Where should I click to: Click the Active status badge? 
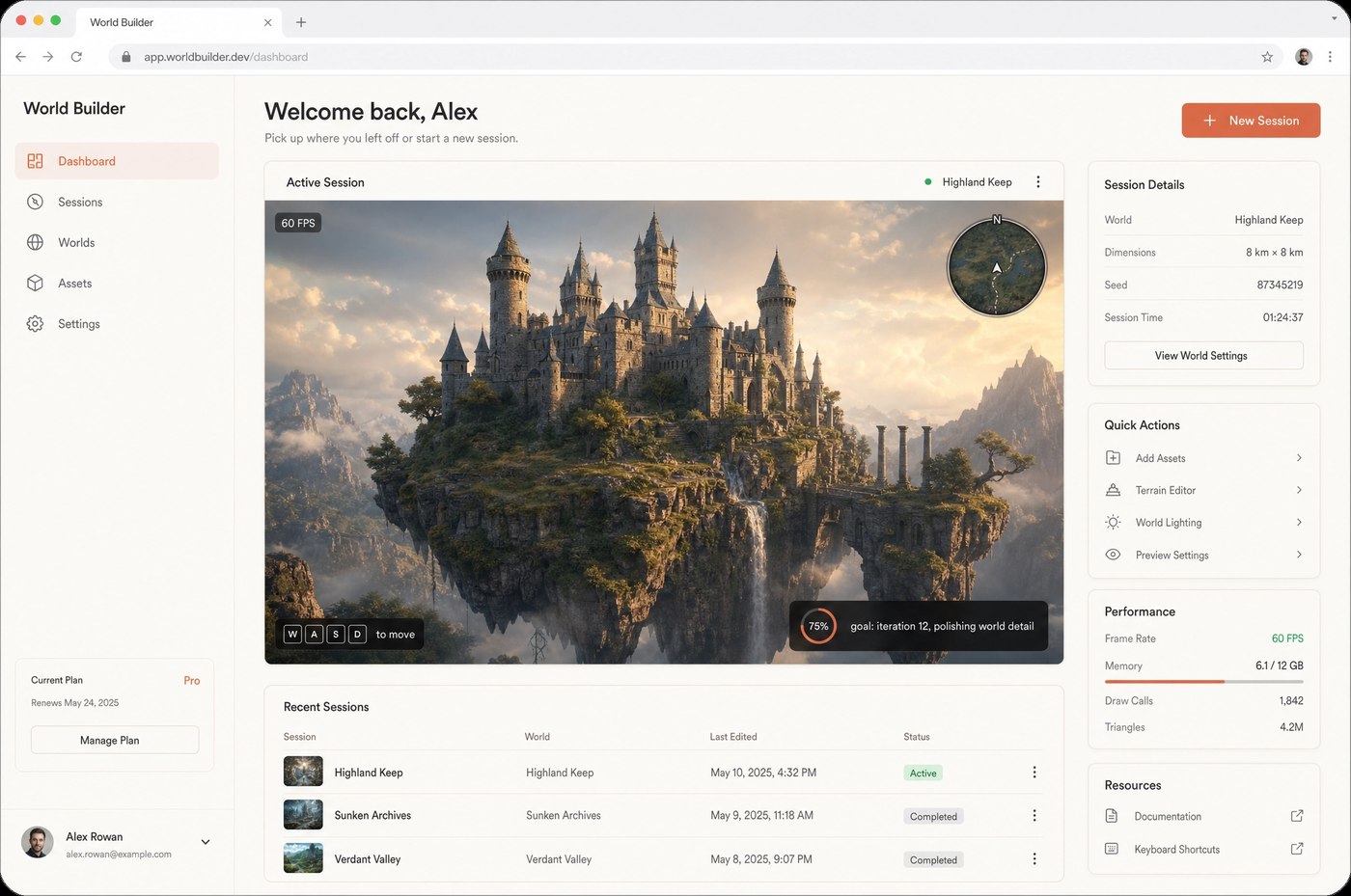(x=923, y=773)
